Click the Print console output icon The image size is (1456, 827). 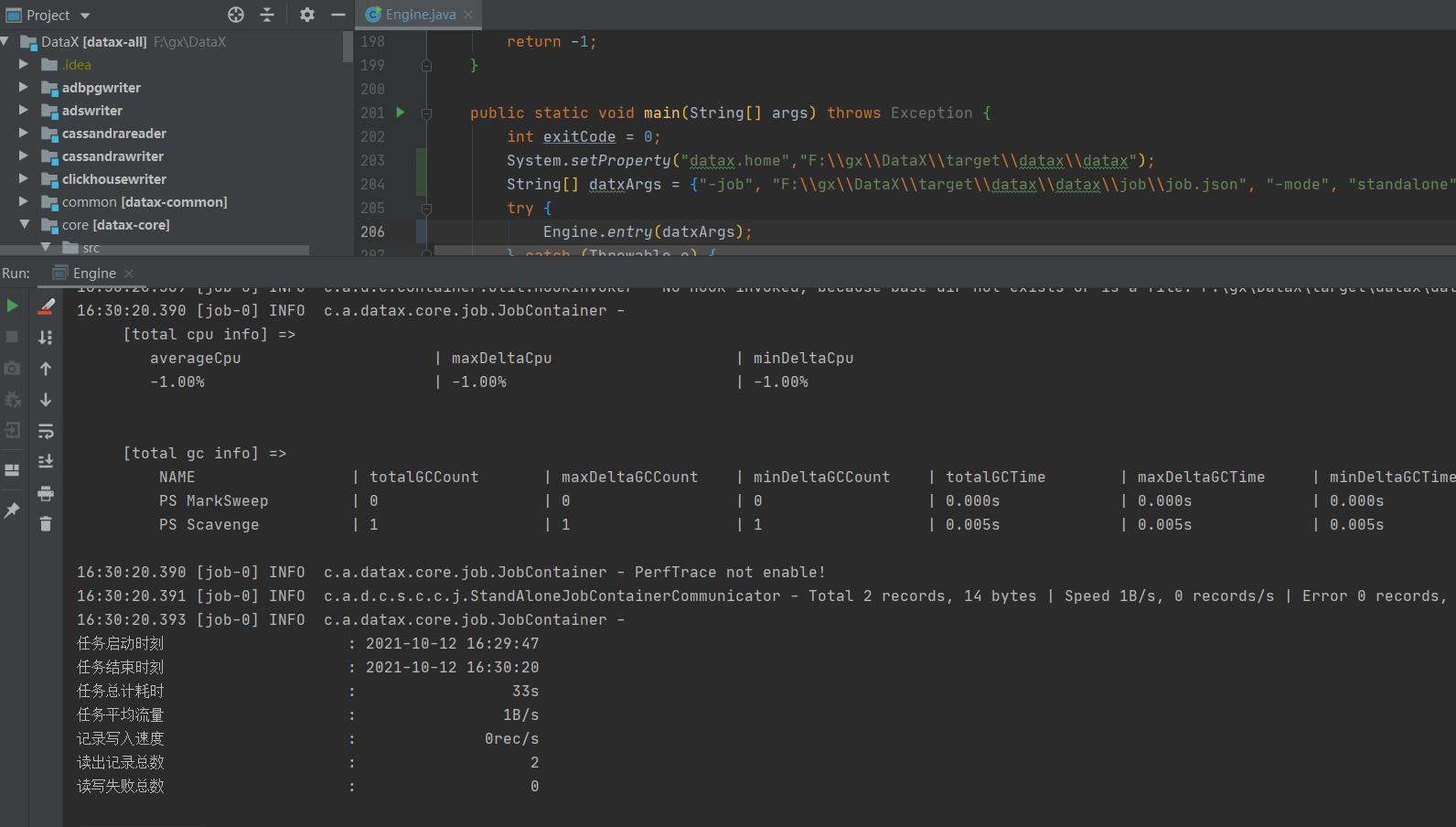(46, 494)
